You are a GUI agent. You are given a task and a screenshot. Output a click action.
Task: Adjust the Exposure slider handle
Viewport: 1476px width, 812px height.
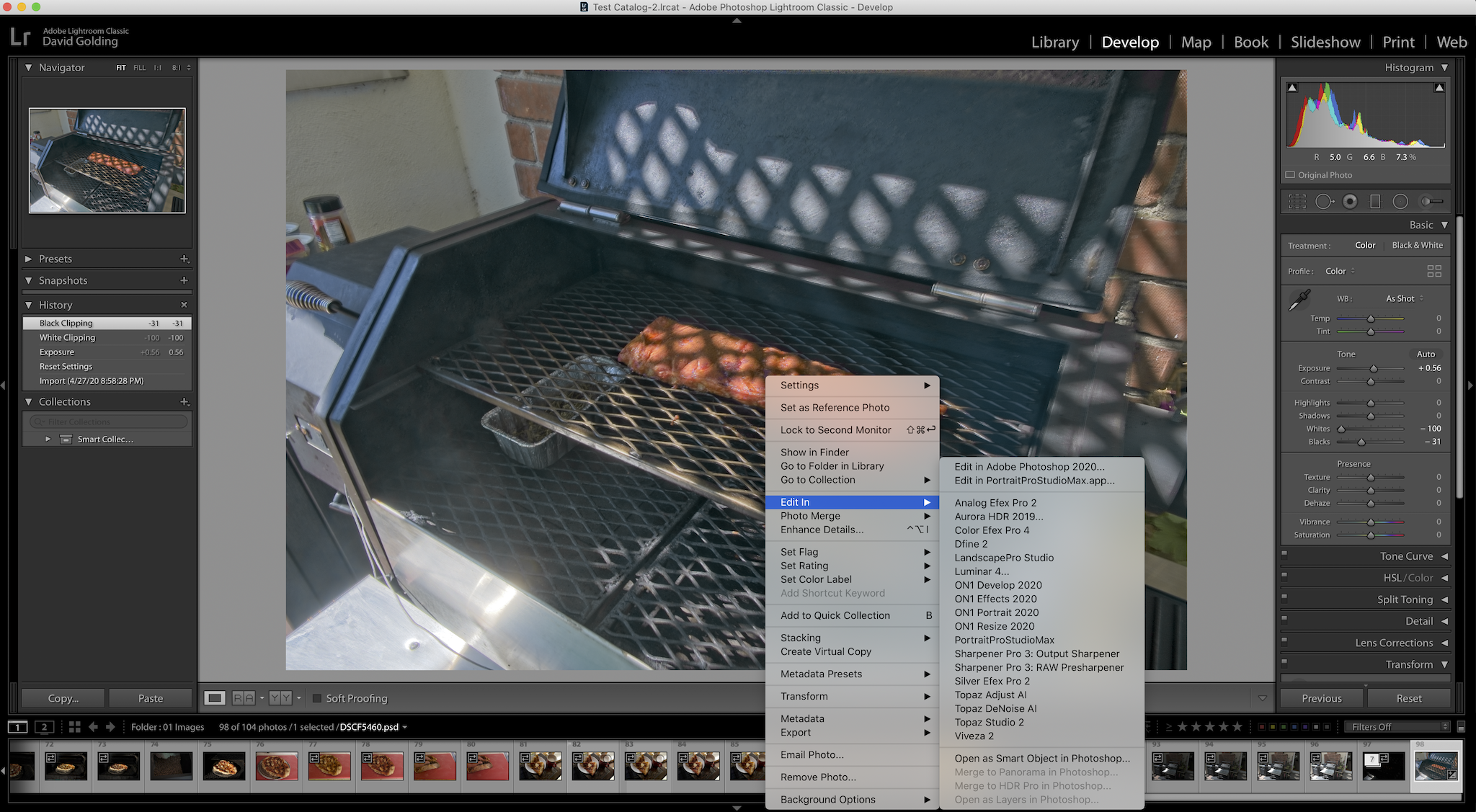pos(1374,369)
